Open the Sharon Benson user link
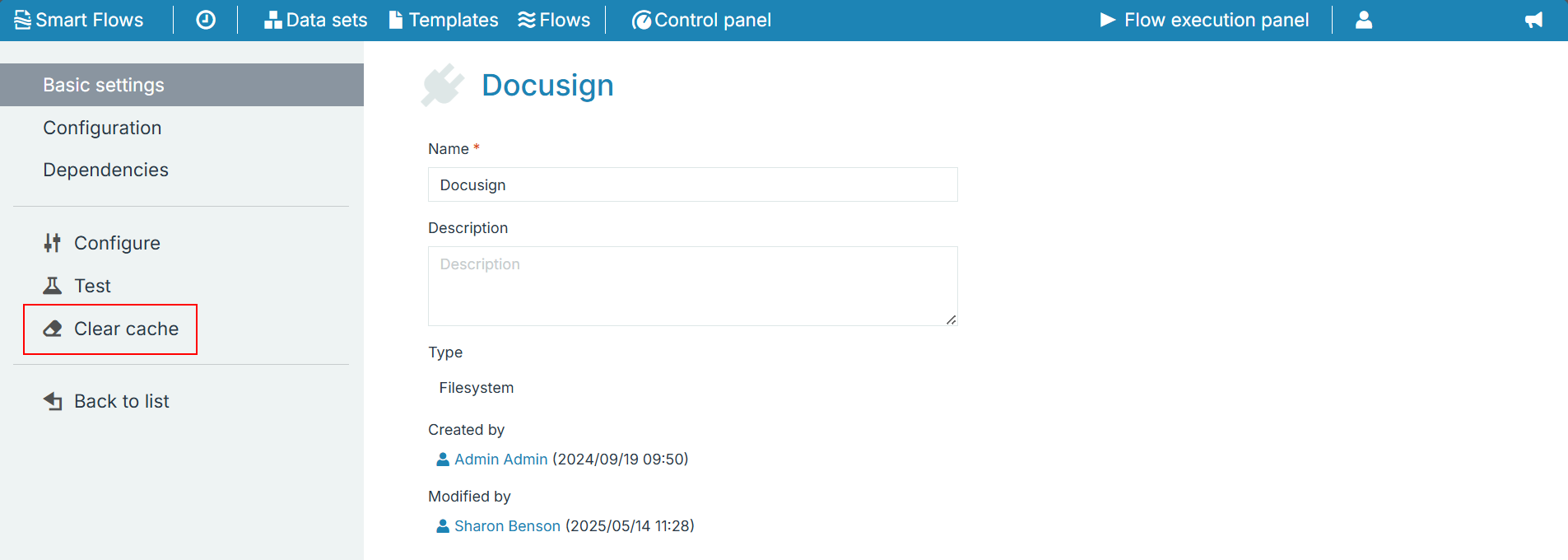 pyautogui.click(x=507, y=526)
